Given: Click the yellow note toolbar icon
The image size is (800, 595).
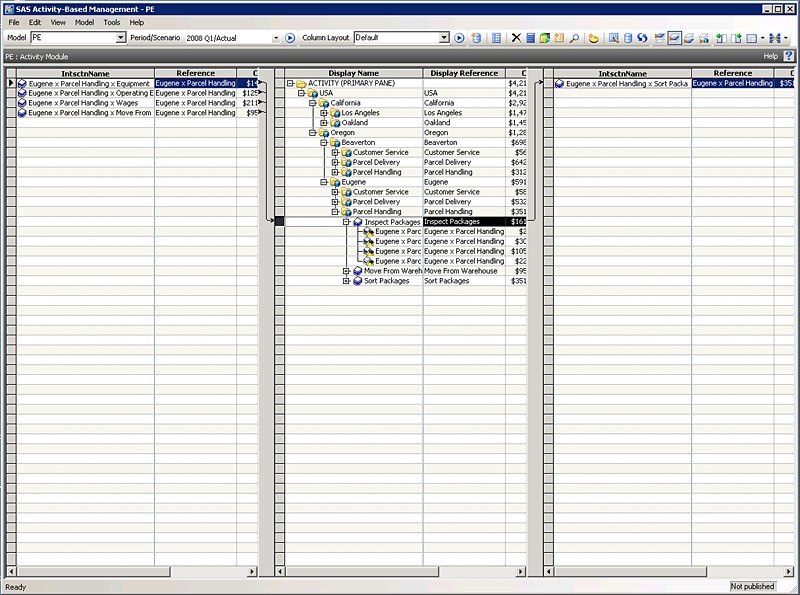Looking at the screenshot, I should (559, 38).
